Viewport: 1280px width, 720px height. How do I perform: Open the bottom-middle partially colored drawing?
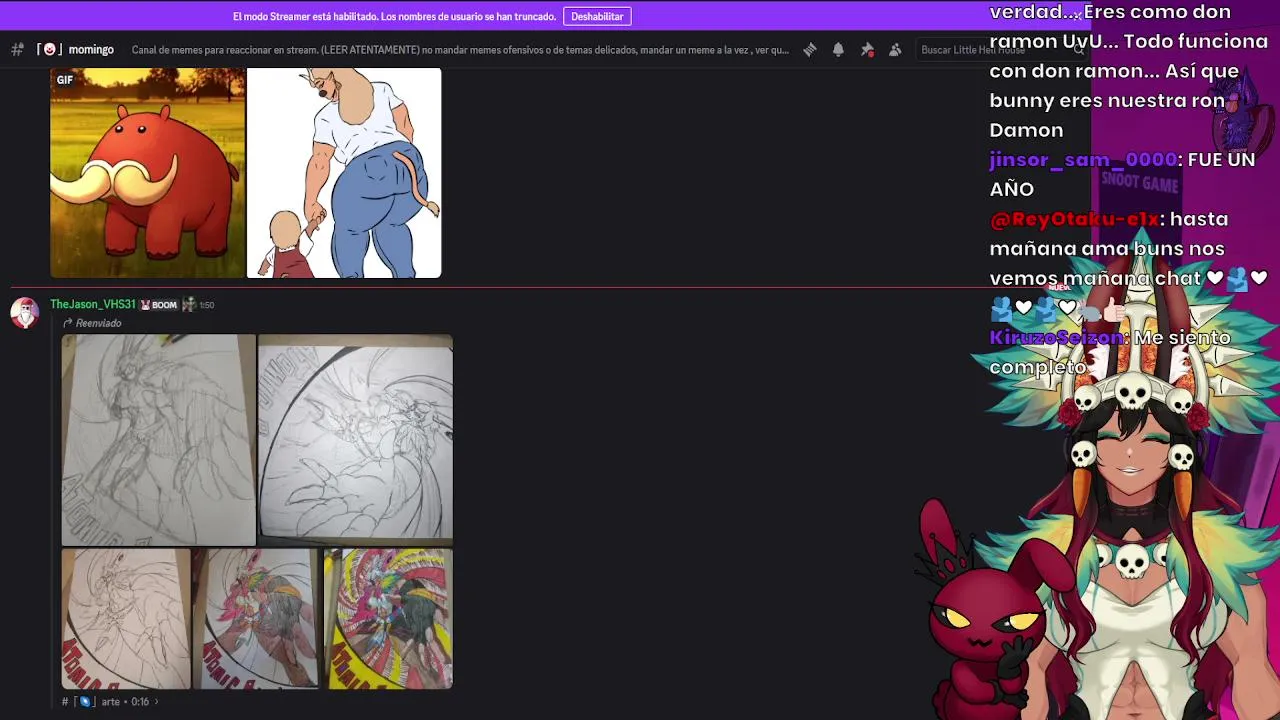click(x=257, y=618)
